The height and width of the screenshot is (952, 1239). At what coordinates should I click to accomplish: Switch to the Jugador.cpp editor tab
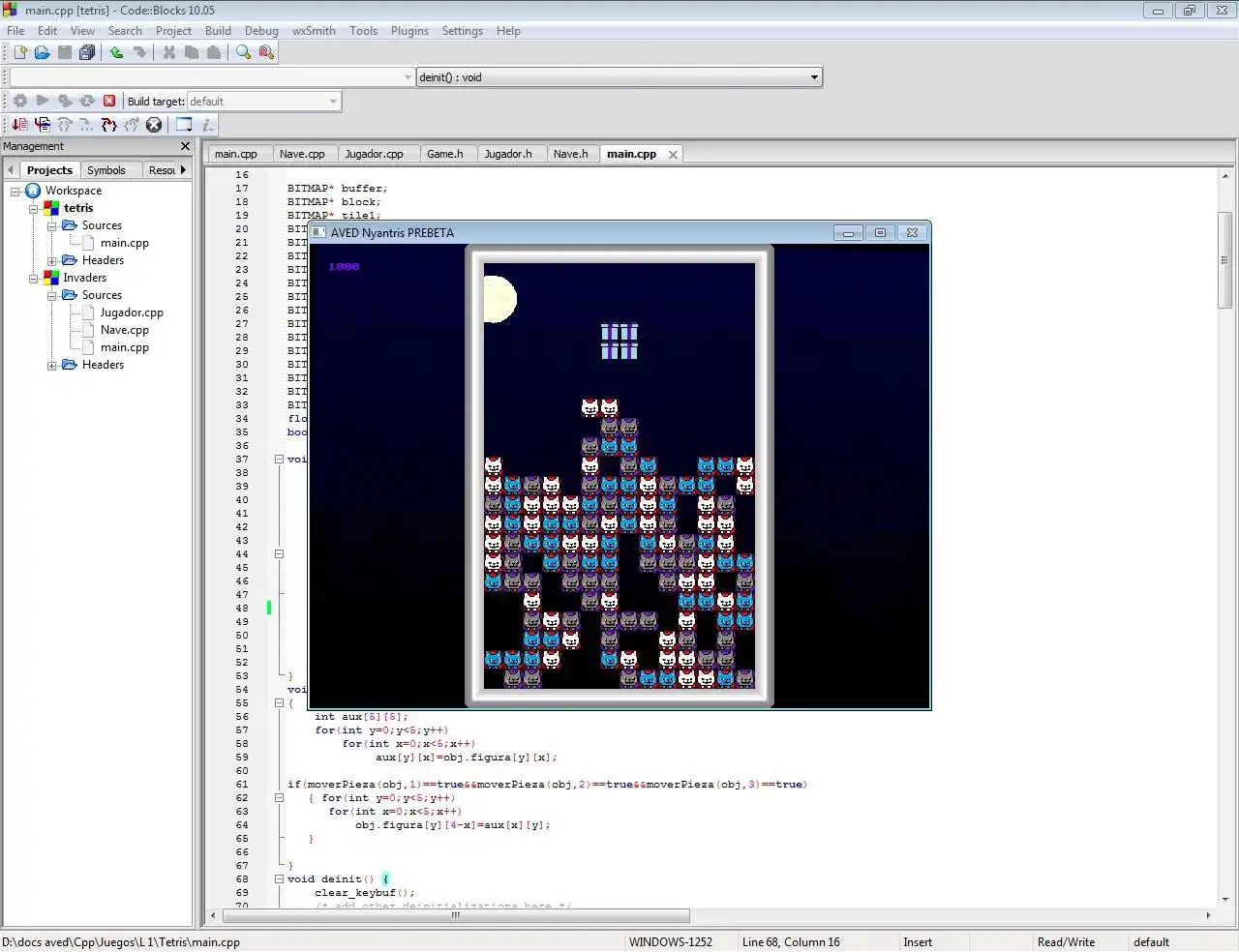374,154
